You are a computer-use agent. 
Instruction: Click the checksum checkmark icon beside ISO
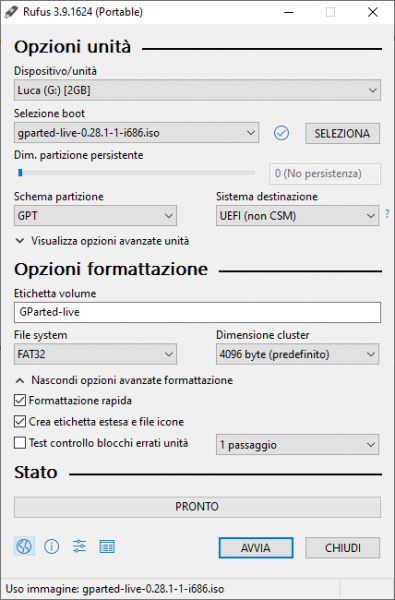point(281,133)
